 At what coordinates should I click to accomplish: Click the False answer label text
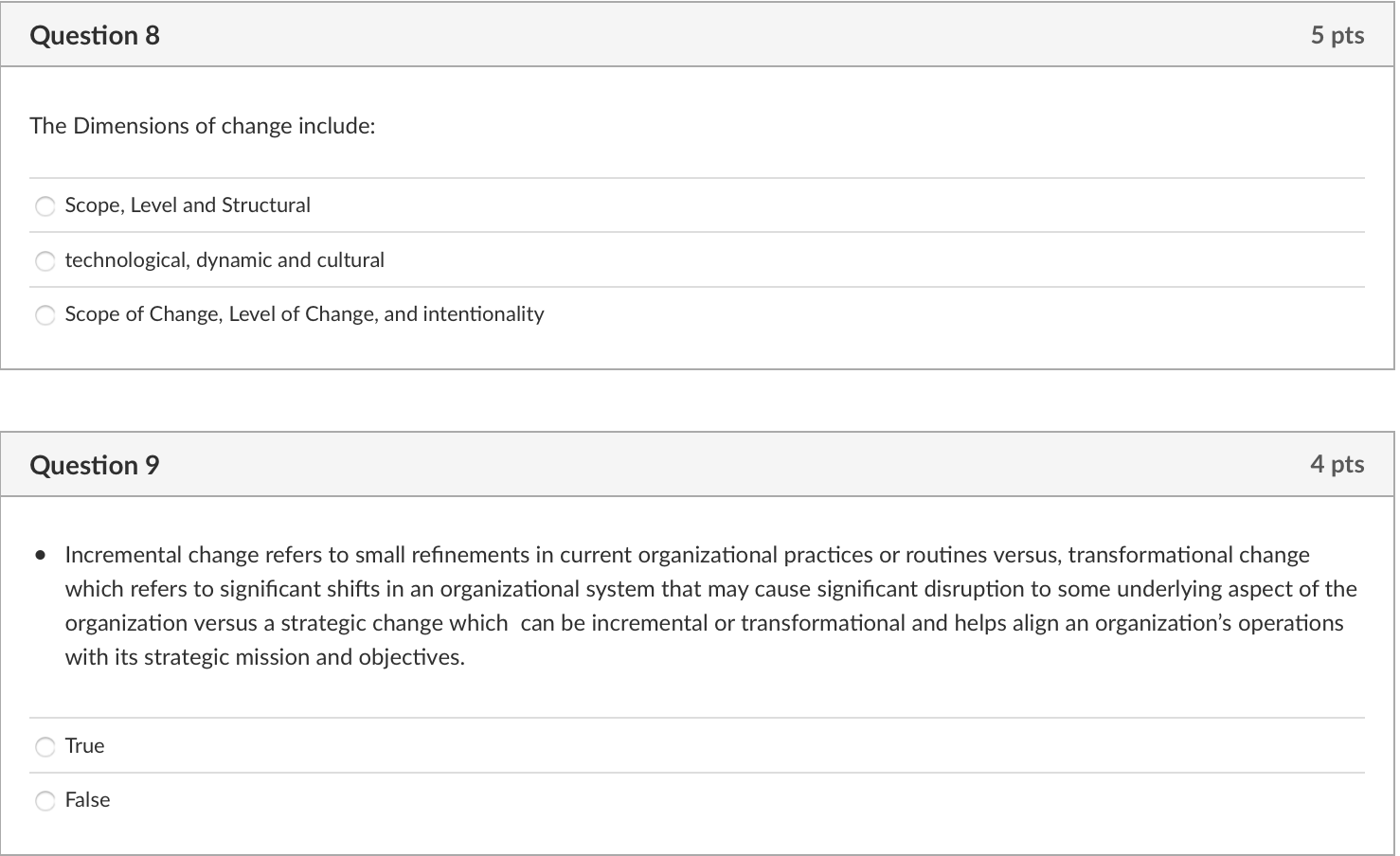(87, 799)
